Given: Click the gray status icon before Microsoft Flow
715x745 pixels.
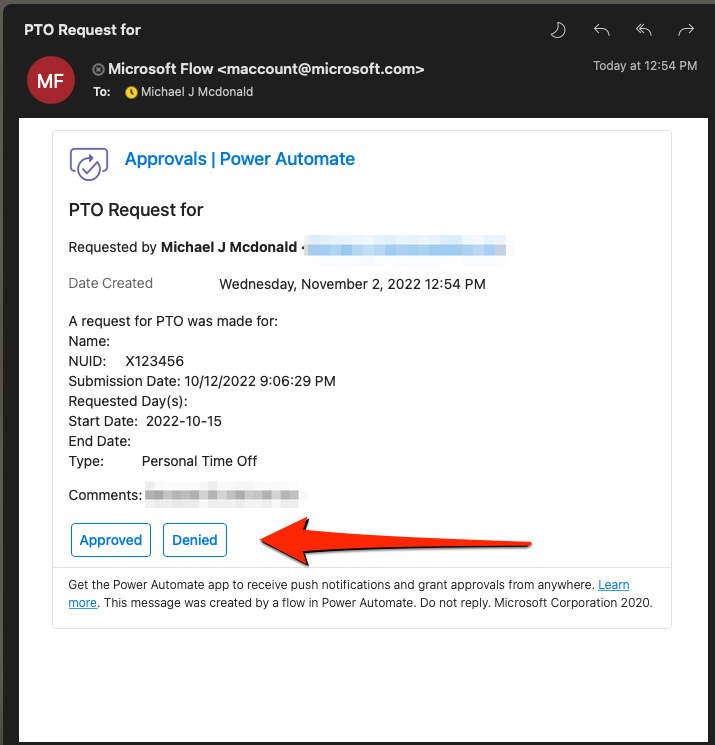Looking at the screenshot, I should [x=98, y=70].
